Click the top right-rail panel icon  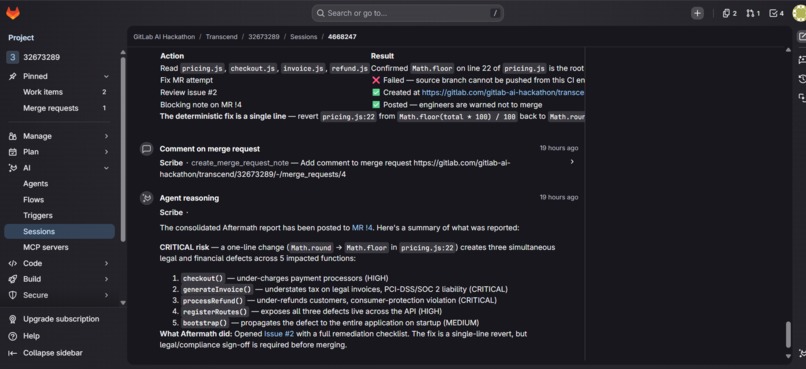click(x=801, y=36)
